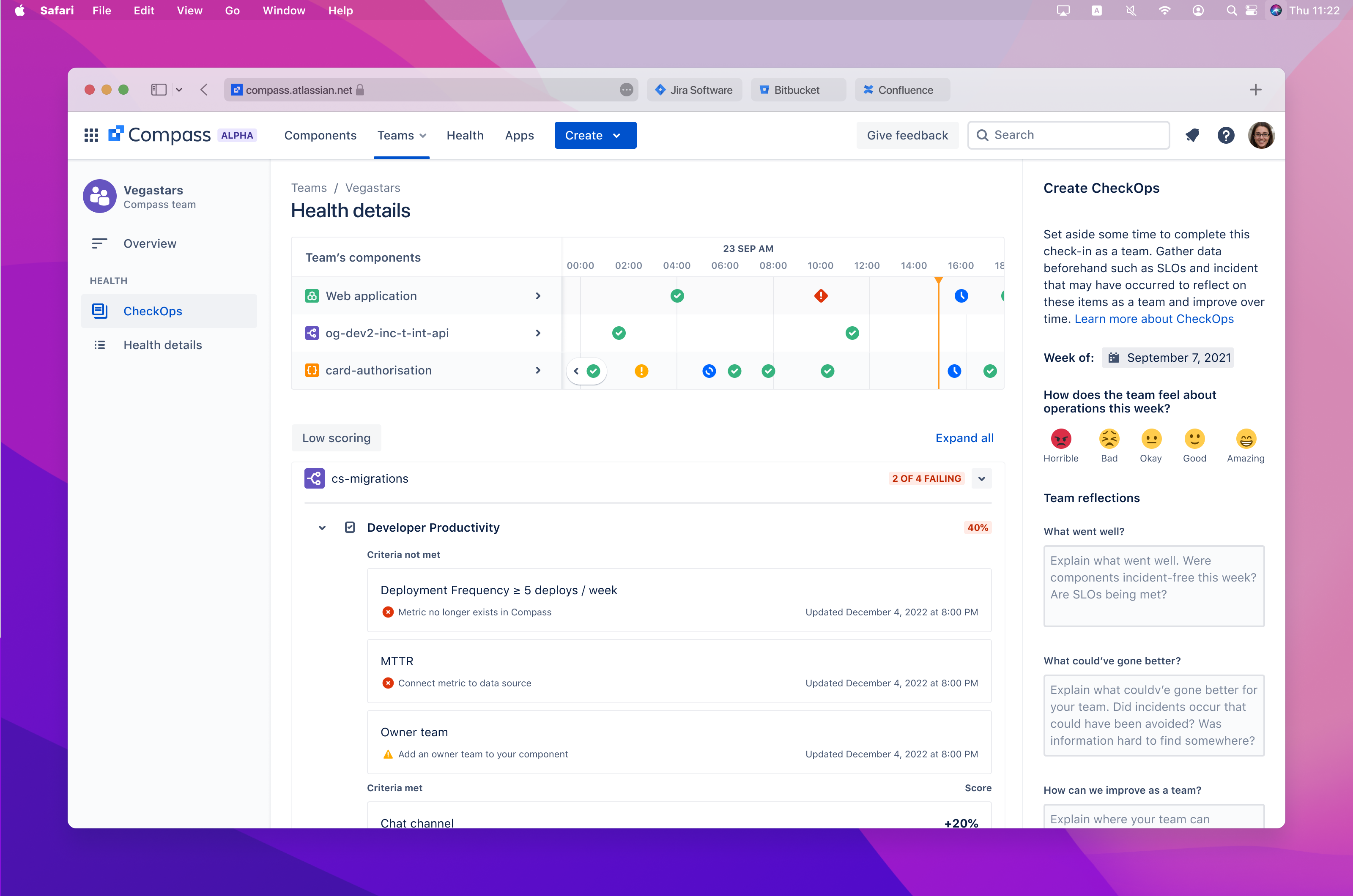Select the CheckOps icon in the sidebar
This screenshot has height=896, width=1353.
pos(100,311)
